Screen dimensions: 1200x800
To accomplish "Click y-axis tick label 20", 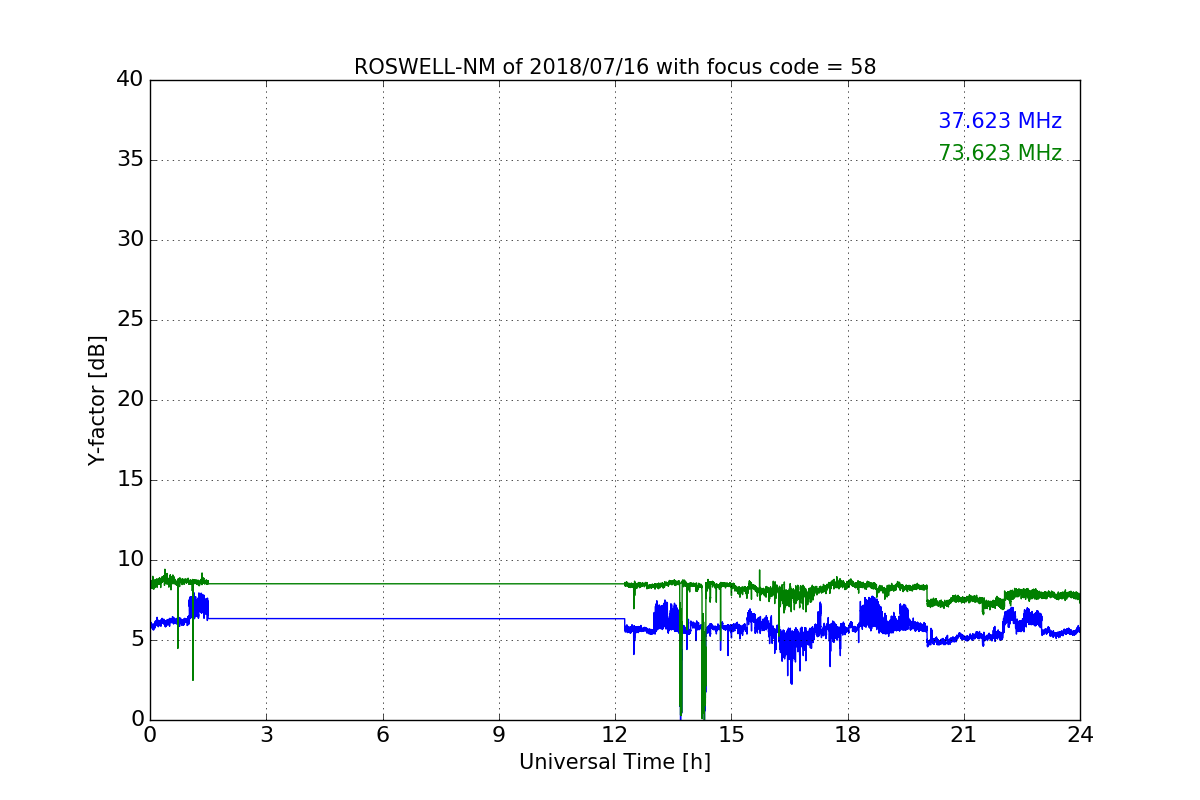I will 130,400.
